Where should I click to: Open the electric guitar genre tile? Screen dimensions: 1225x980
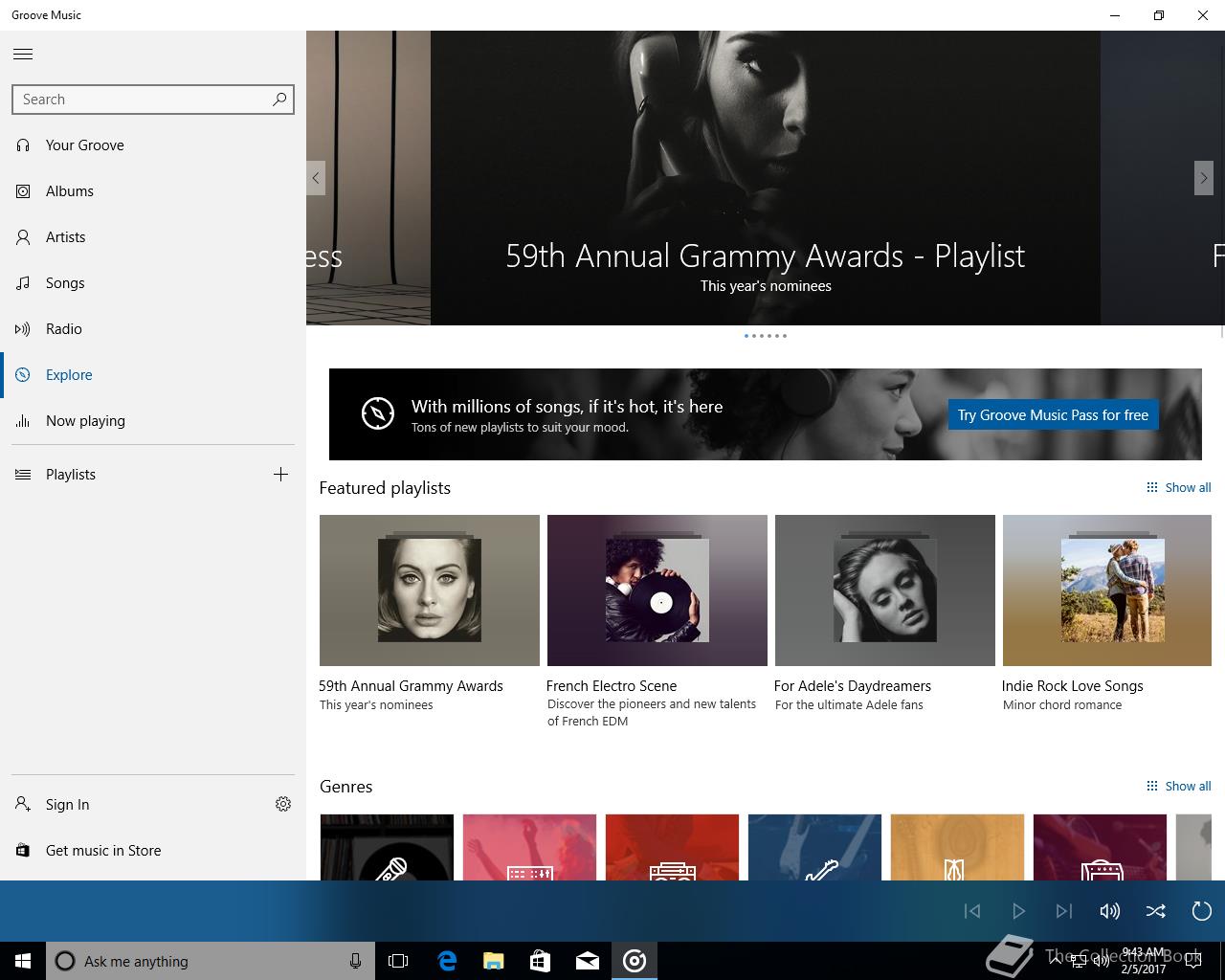(x=814, y=847)
